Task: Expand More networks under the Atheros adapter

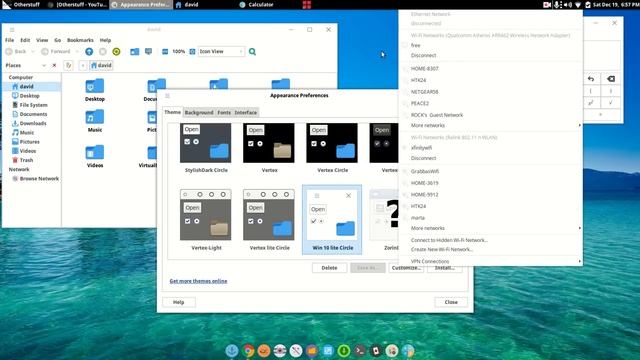Action: click(x=490, y=125)
